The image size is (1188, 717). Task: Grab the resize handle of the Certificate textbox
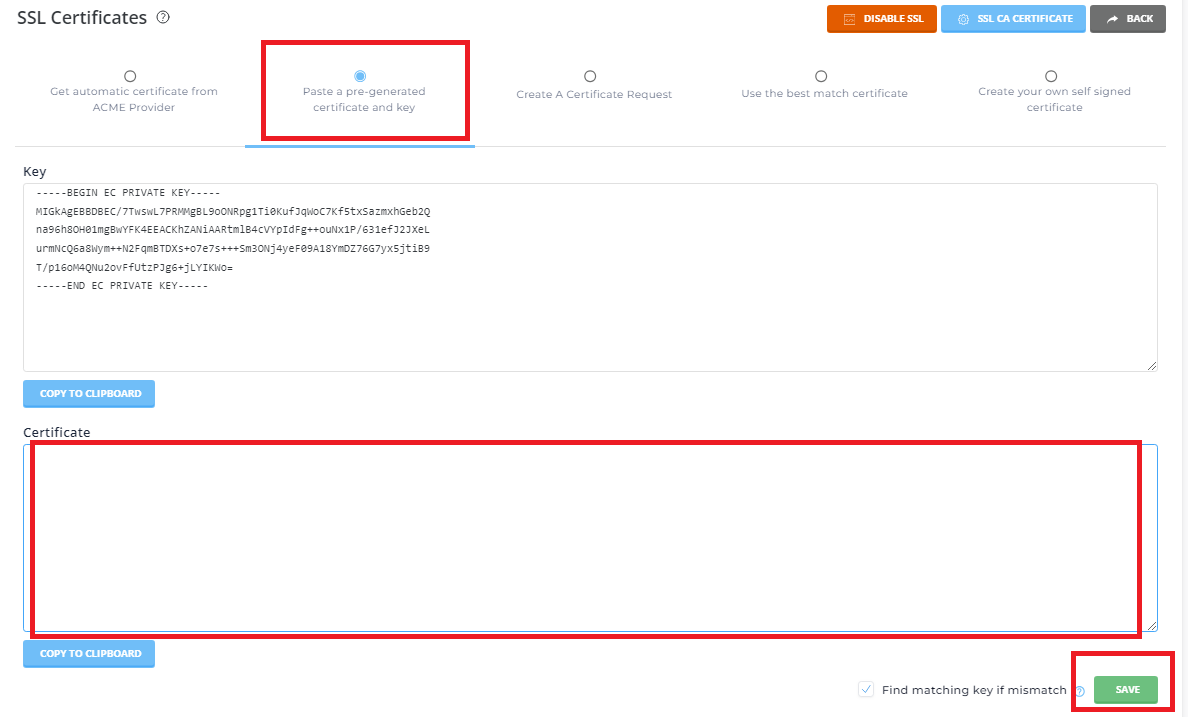(x=1152, y=625)
